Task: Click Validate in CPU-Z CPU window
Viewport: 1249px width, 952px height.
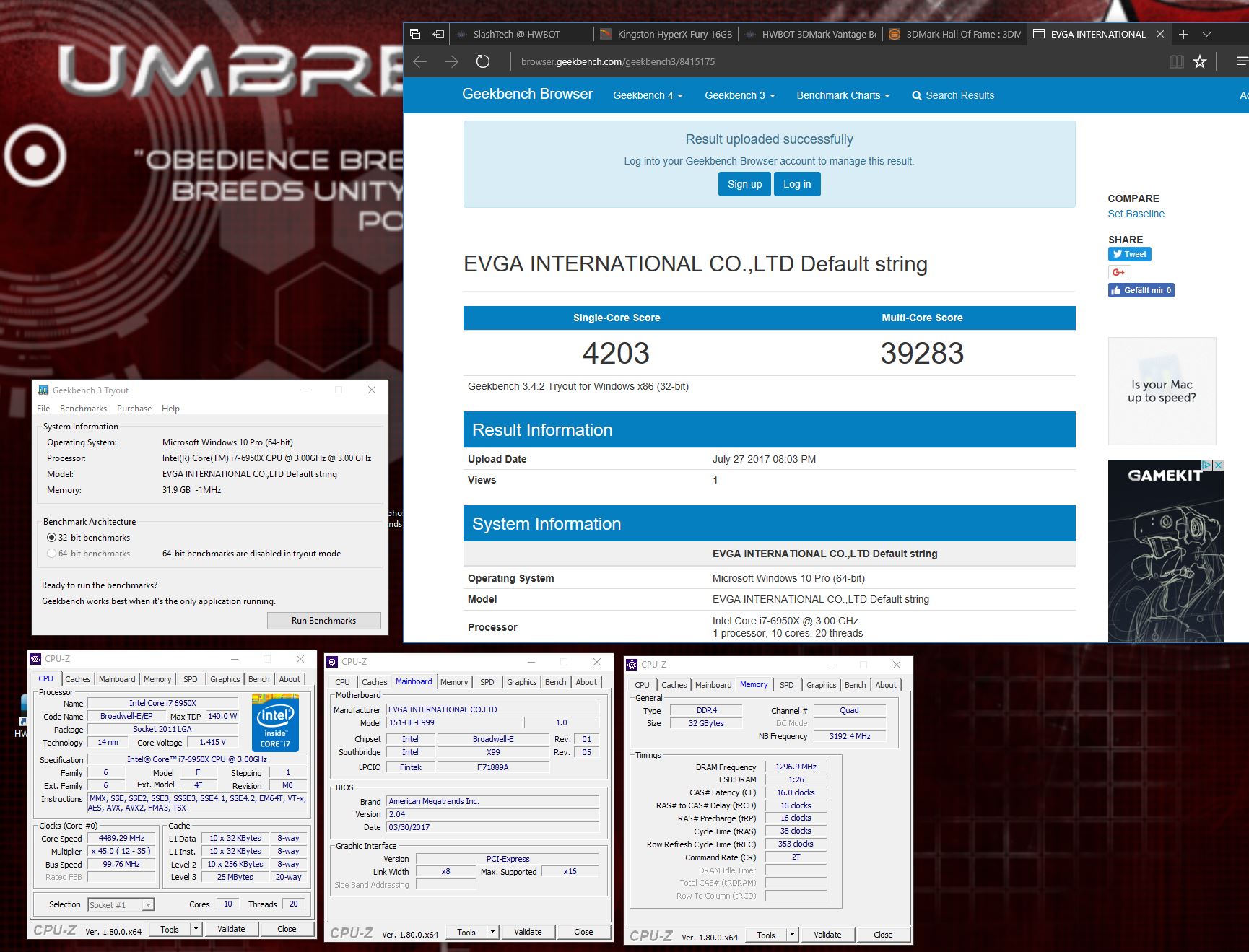Action: [231, 930]
